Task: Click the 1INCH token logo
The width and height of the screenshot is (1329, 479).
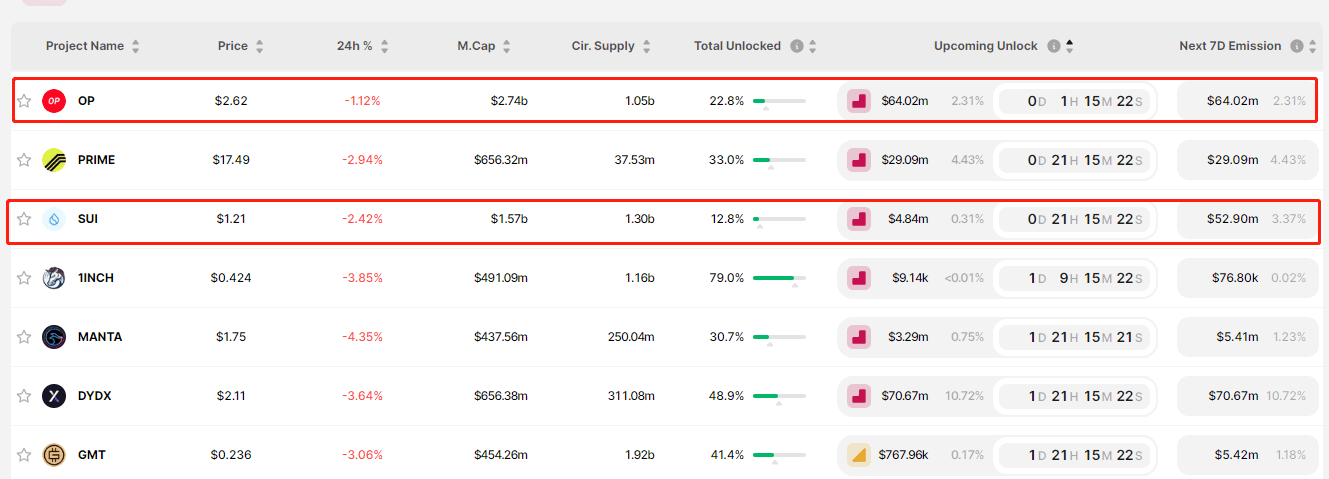Action: [54, 278]
